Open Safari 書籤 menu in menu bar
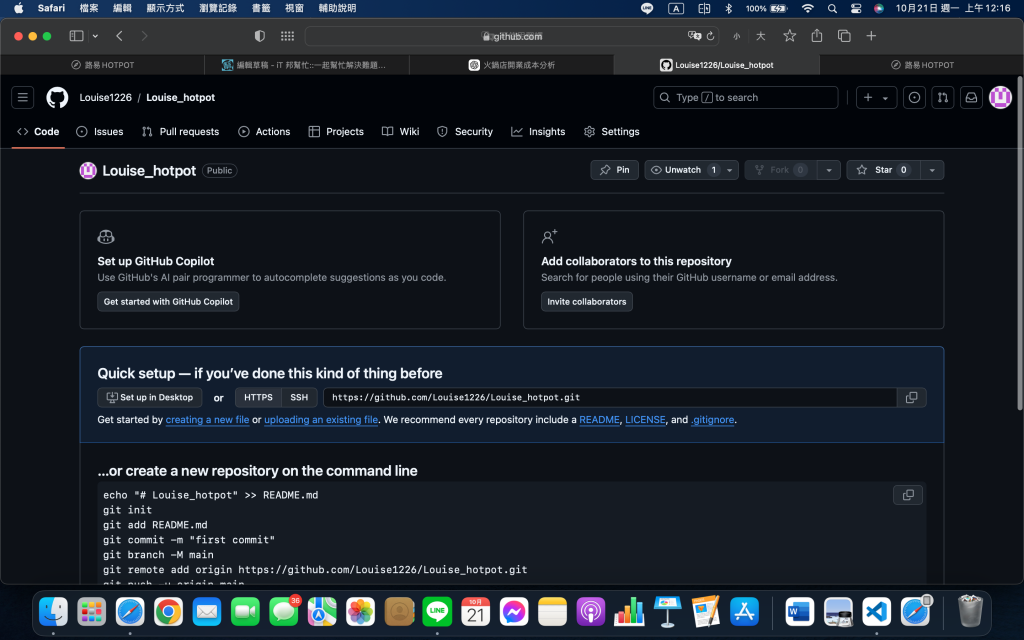The image size is (1024, 640). [261, 8]
